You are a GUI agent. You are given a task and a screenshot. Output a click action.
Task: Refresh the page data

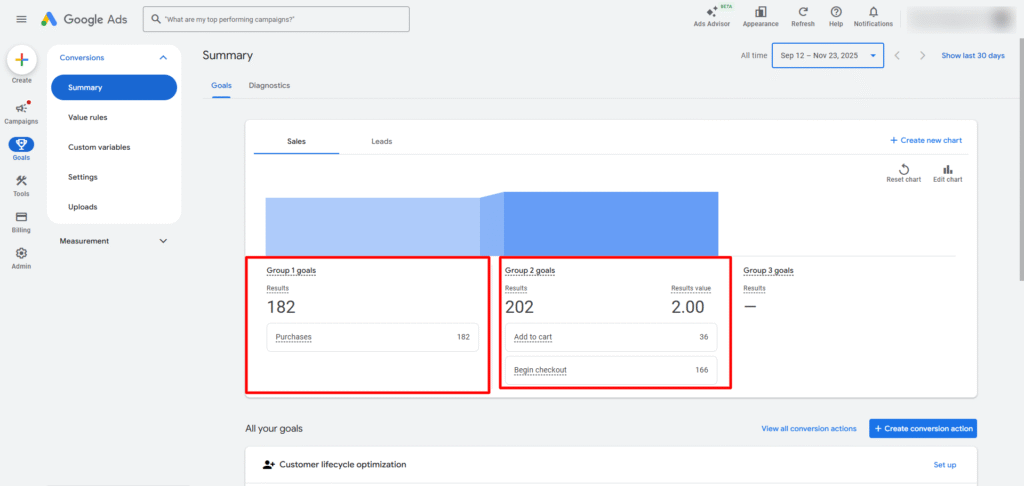(x=802, y=16)
